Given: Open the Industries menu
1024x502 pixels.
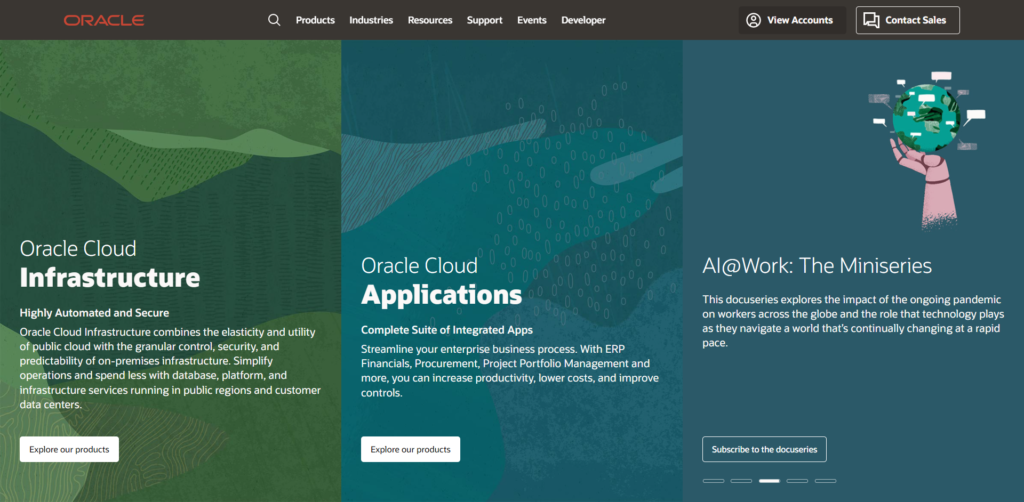Looking at the screenshot, I should point(371,20).
